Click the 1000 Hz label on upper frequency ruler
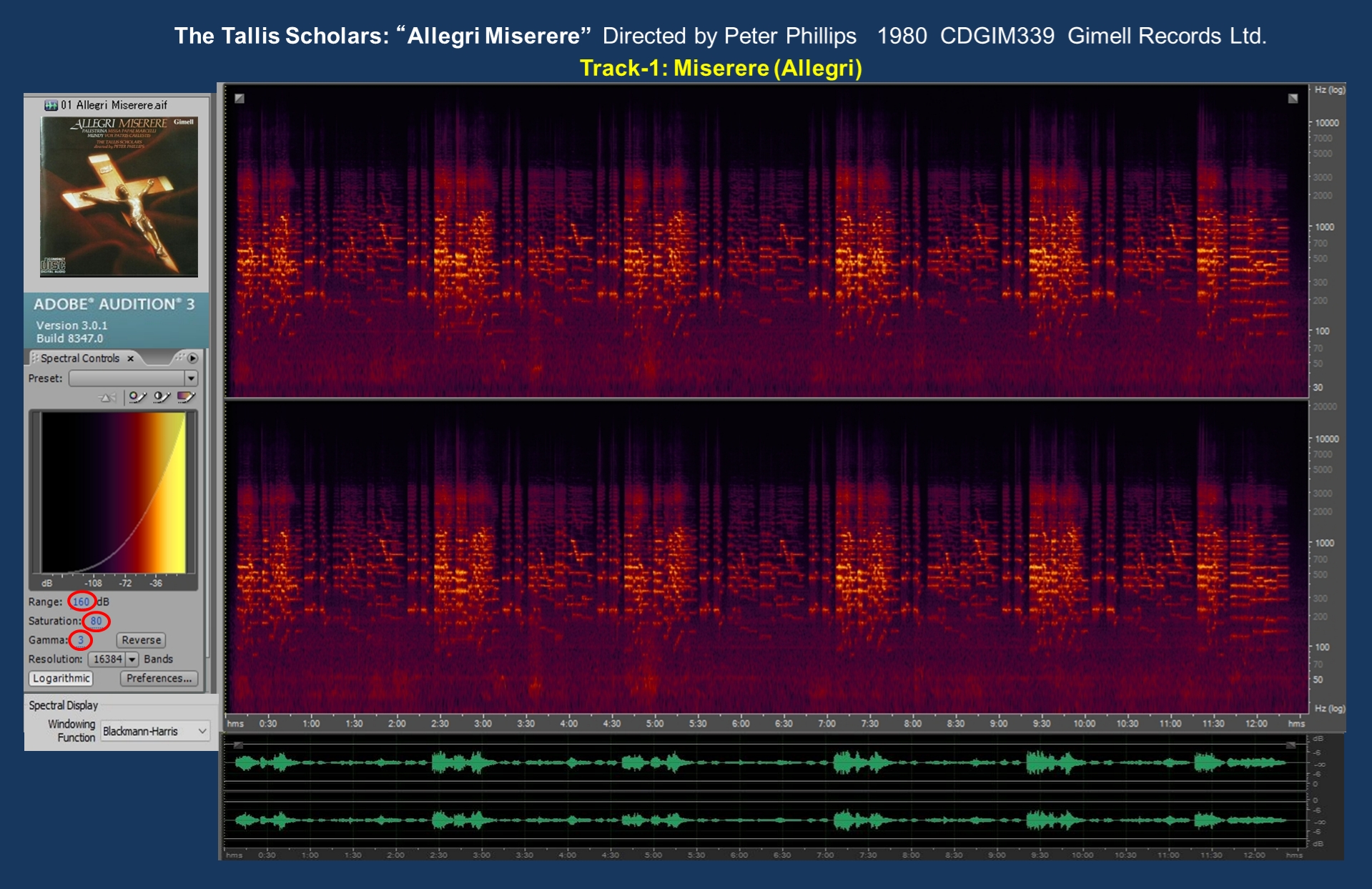The width and height of the screenshot is (1372, 889). point(1324,227)
